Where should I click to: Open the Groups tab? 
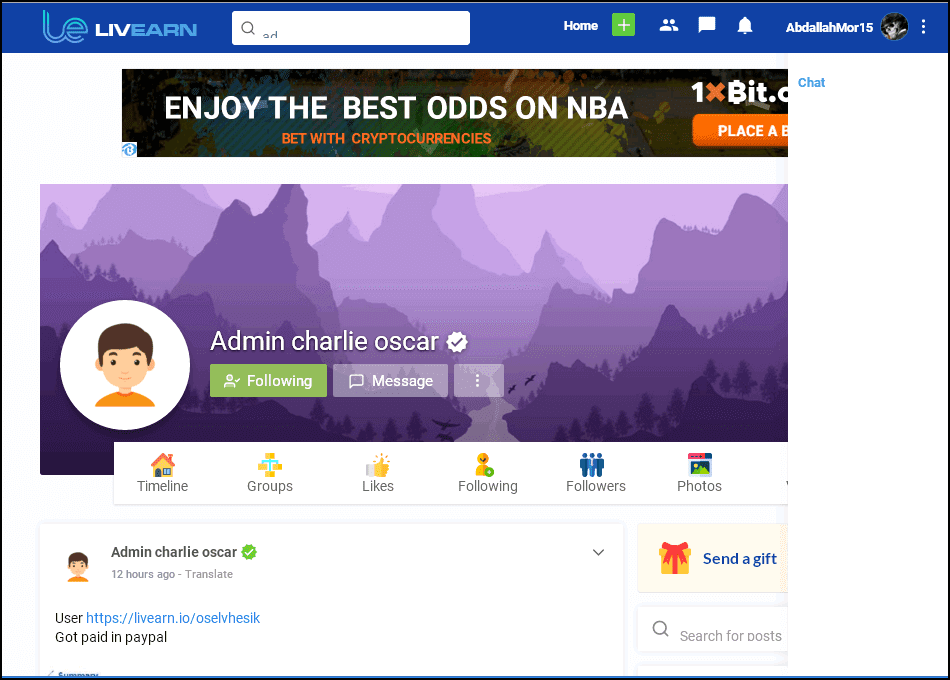[270, 473]
